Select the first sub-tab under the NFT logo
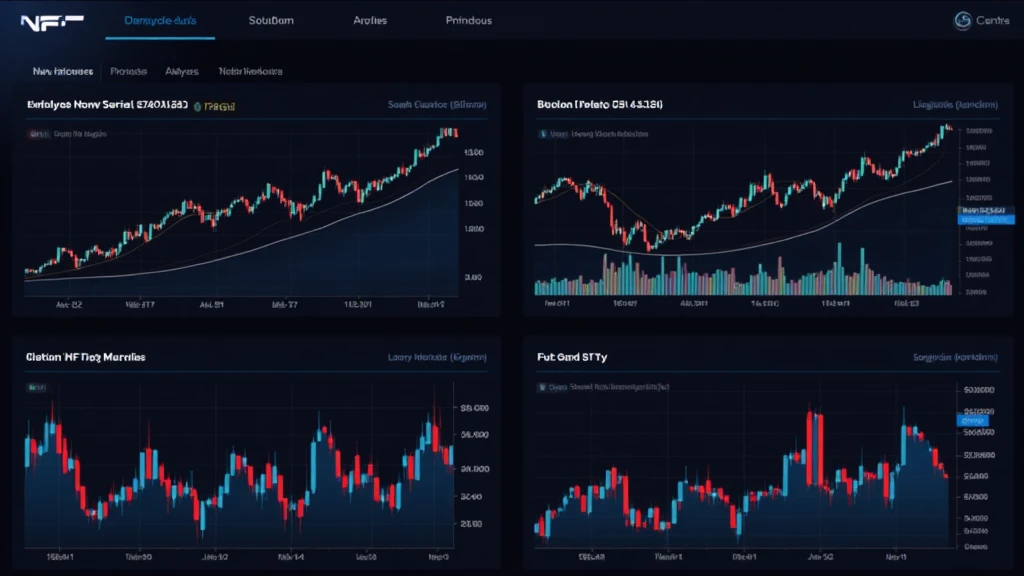The height and width of the screenshot is (576, 1024). pos(62,72)
